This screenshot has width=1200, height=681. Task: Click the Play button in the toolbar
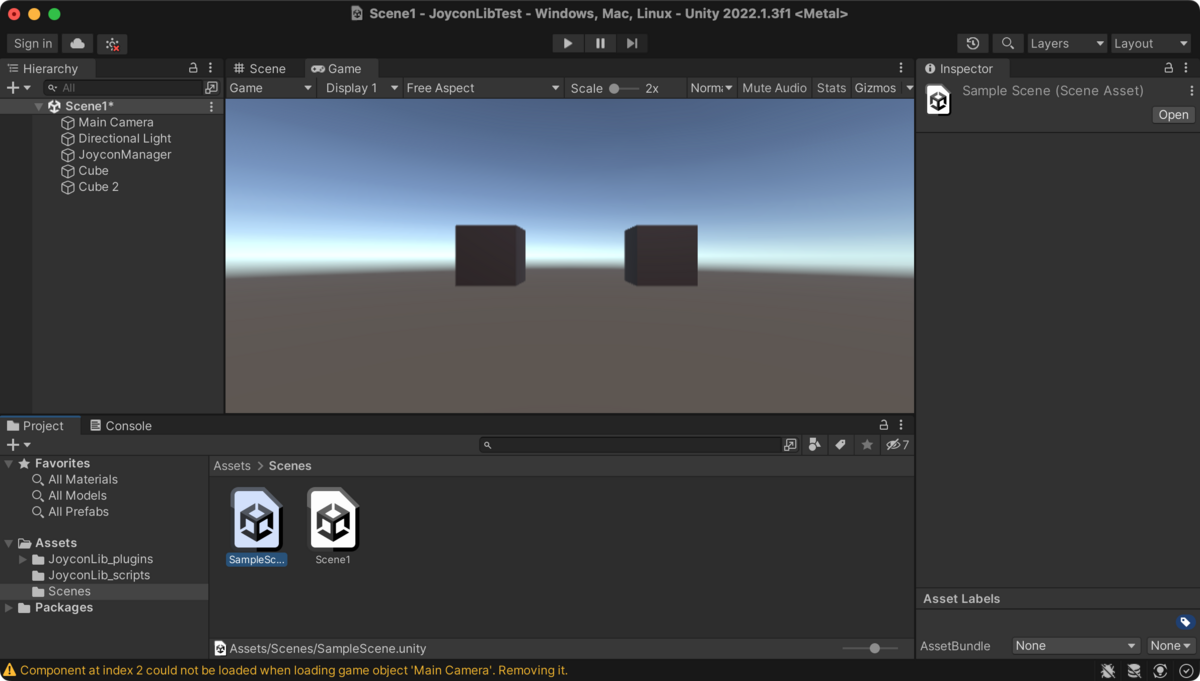(567, 43)
